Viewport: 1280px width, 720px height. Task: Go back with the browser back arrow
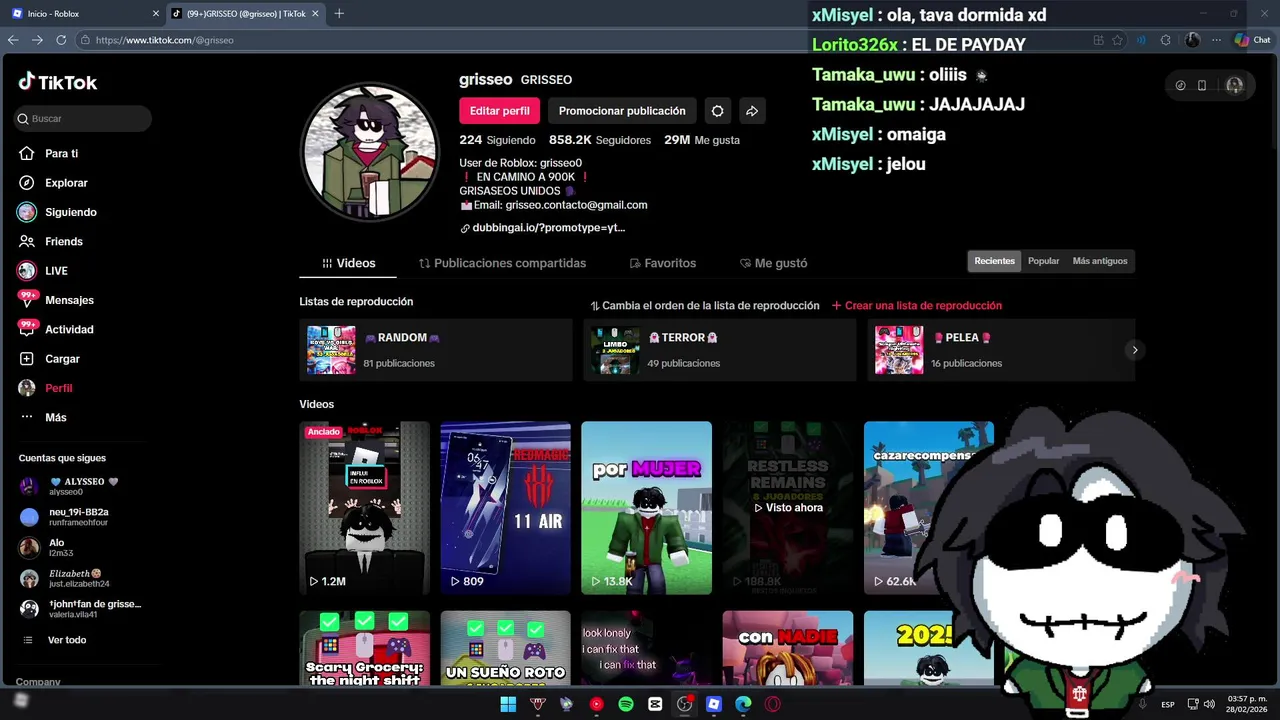pyautogui.click(x=13, y=40)
